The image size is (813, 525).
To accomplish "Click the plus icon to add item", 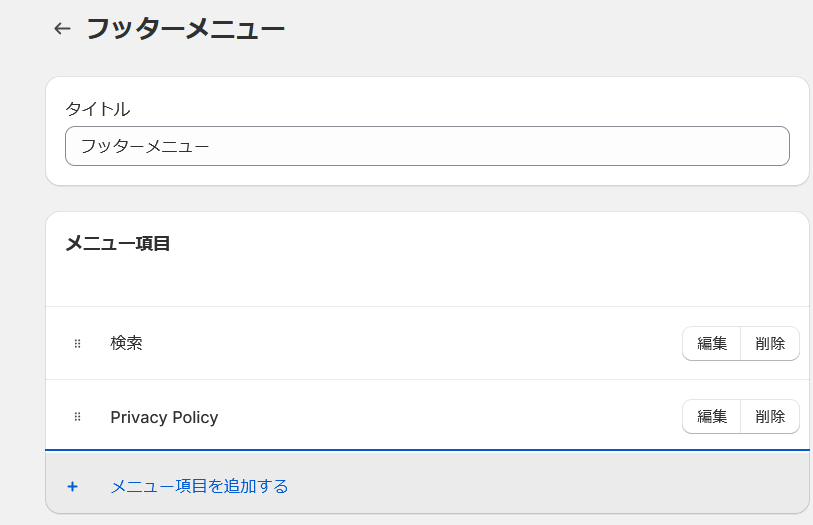I will coord(72,487).
